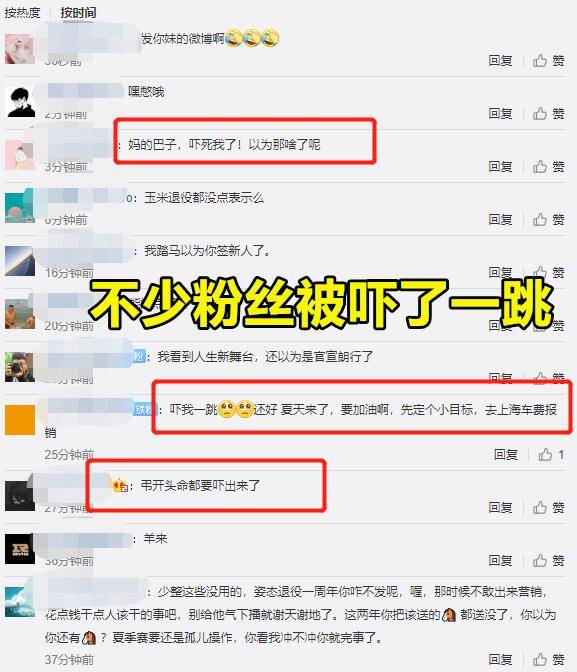Like the long 少整这些没用的 comment

pos(548,659)
